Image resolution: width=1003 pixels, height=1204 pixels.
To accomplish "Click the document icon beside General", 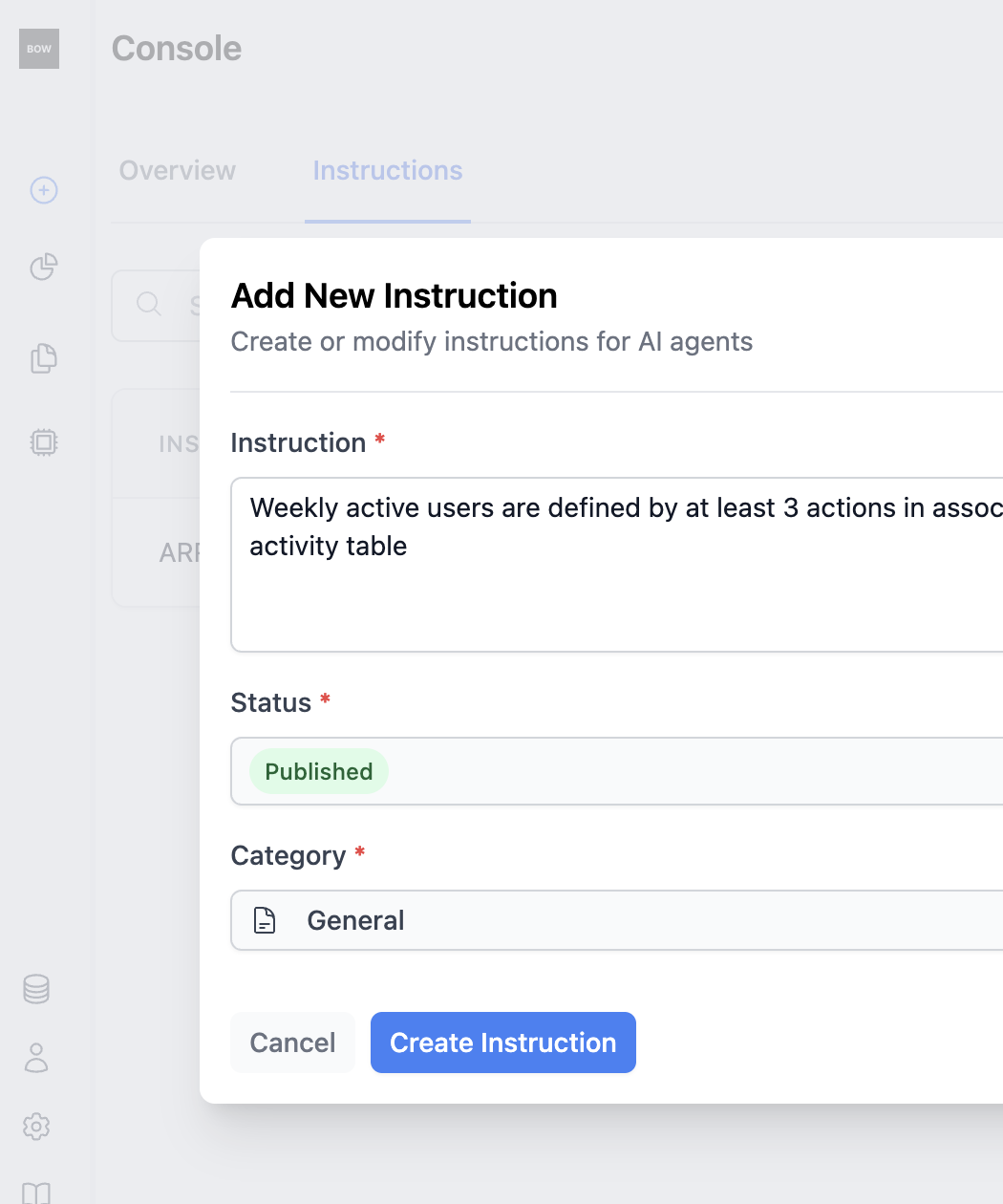I will click(265, 920).
